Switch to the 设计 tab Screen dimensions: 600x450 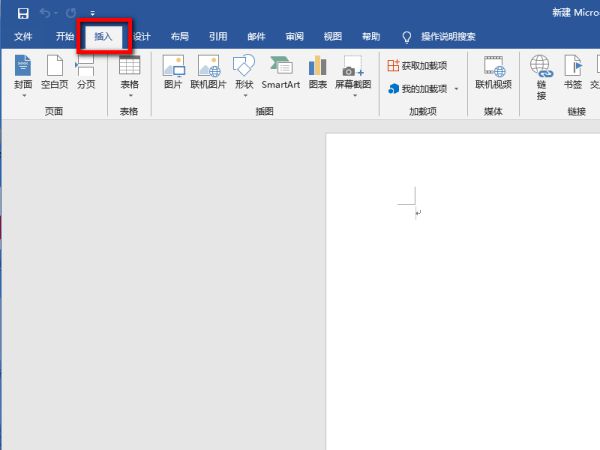(142, 37)
